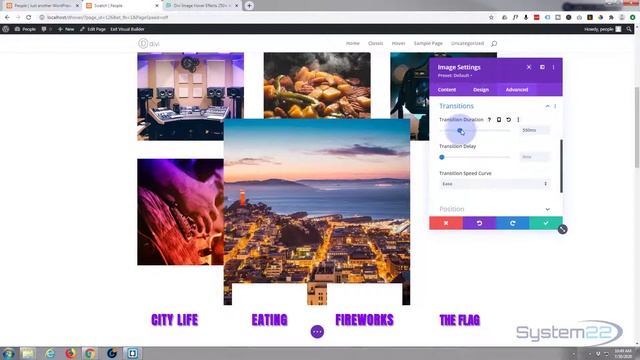Switch to first People browser tab
Image resolution: width=640 pixels, height=360 pixels.
(x=42, y=6)
